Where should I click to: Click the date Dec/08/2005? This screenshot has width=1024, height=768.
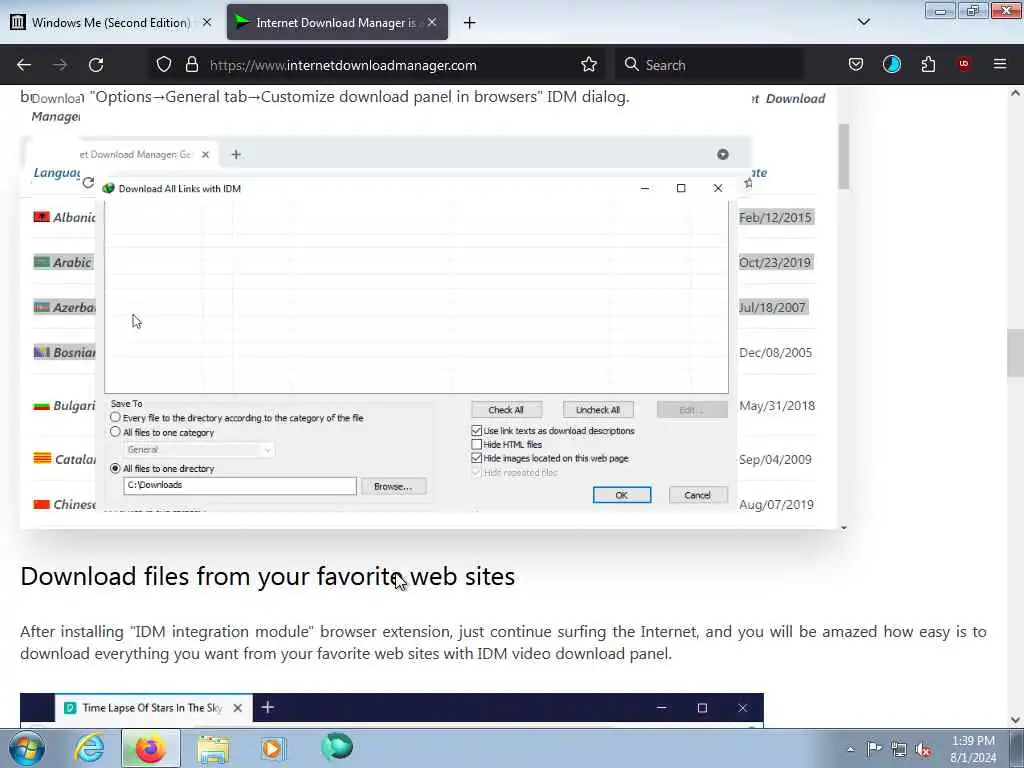(x=775, y=353)
